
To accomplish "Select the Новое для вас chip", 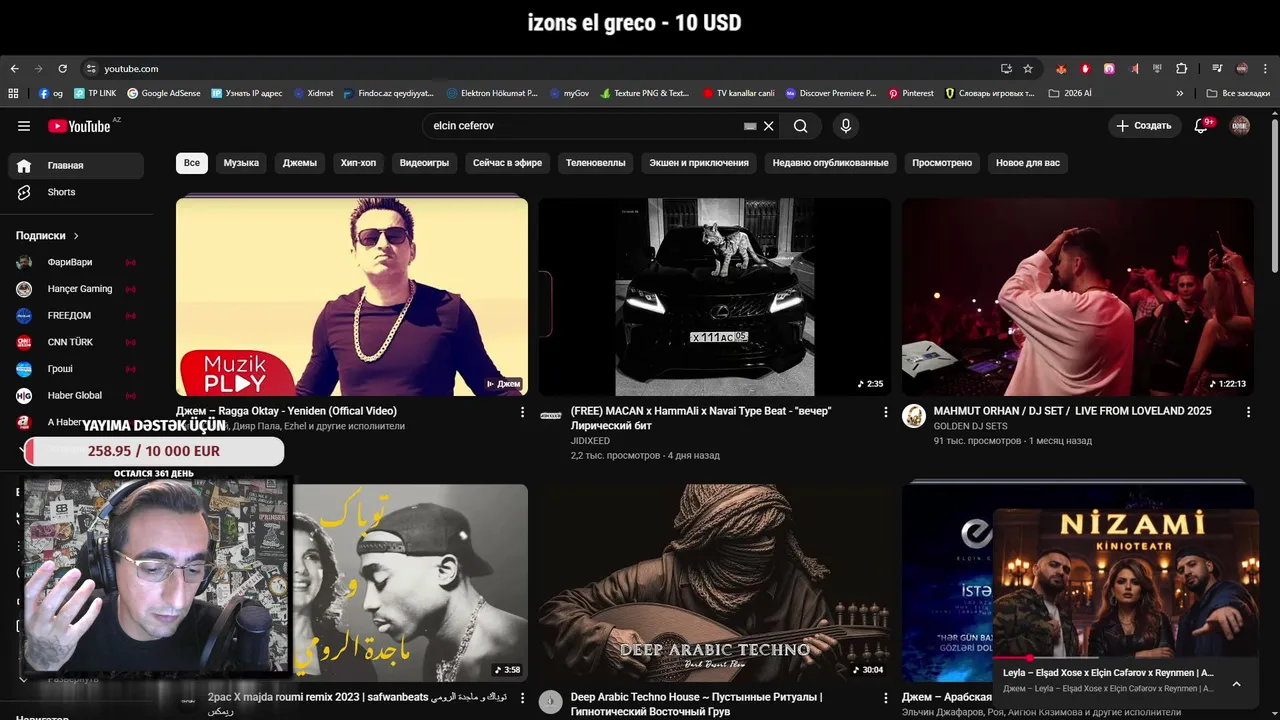I will [1028, 163].
